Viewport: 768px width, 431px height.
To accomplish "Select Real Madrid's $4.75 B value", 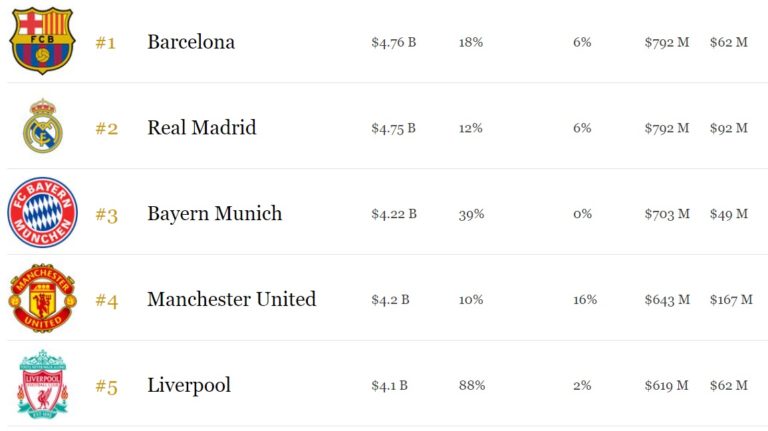I will (393, 128).
